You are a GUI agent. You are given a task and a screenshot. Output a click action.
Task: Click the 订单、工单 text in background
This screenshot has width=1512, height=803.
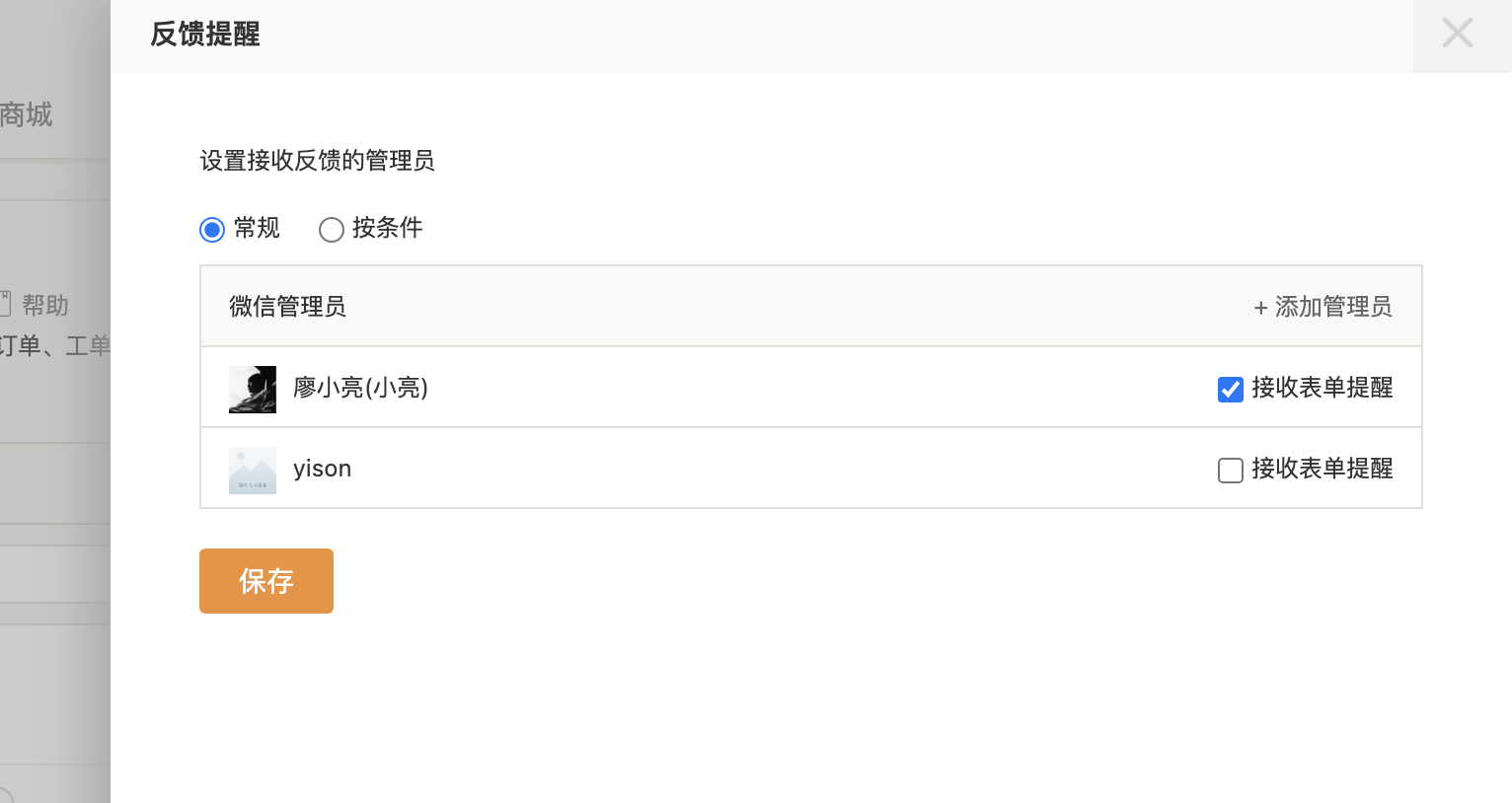pos(54,346)
